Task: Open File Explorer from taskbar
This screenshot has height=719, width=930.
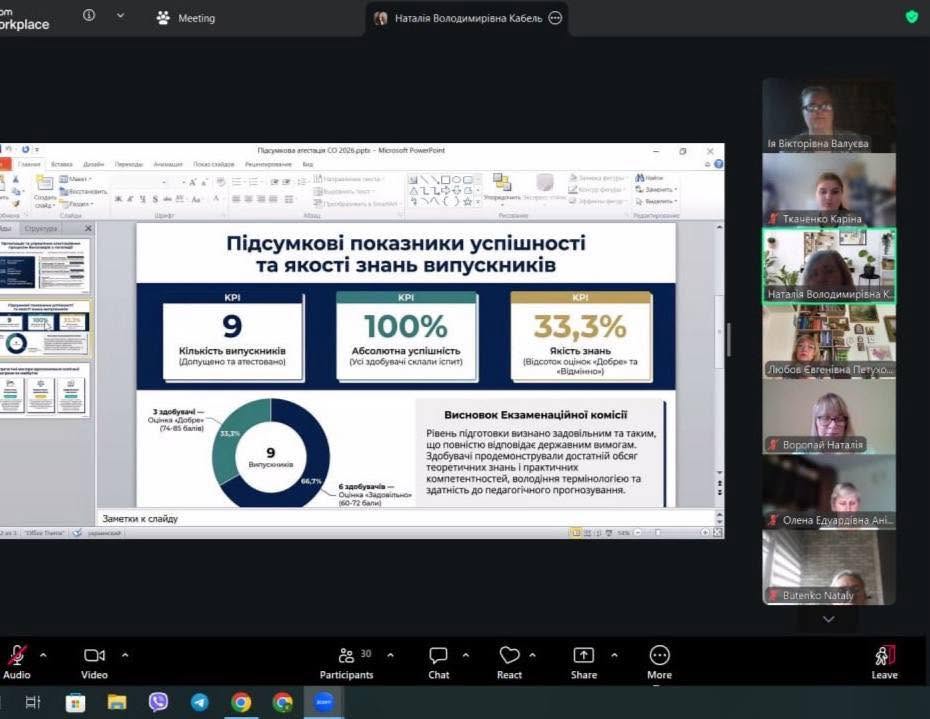Action: pyautogui.click(x=117, y=703)
